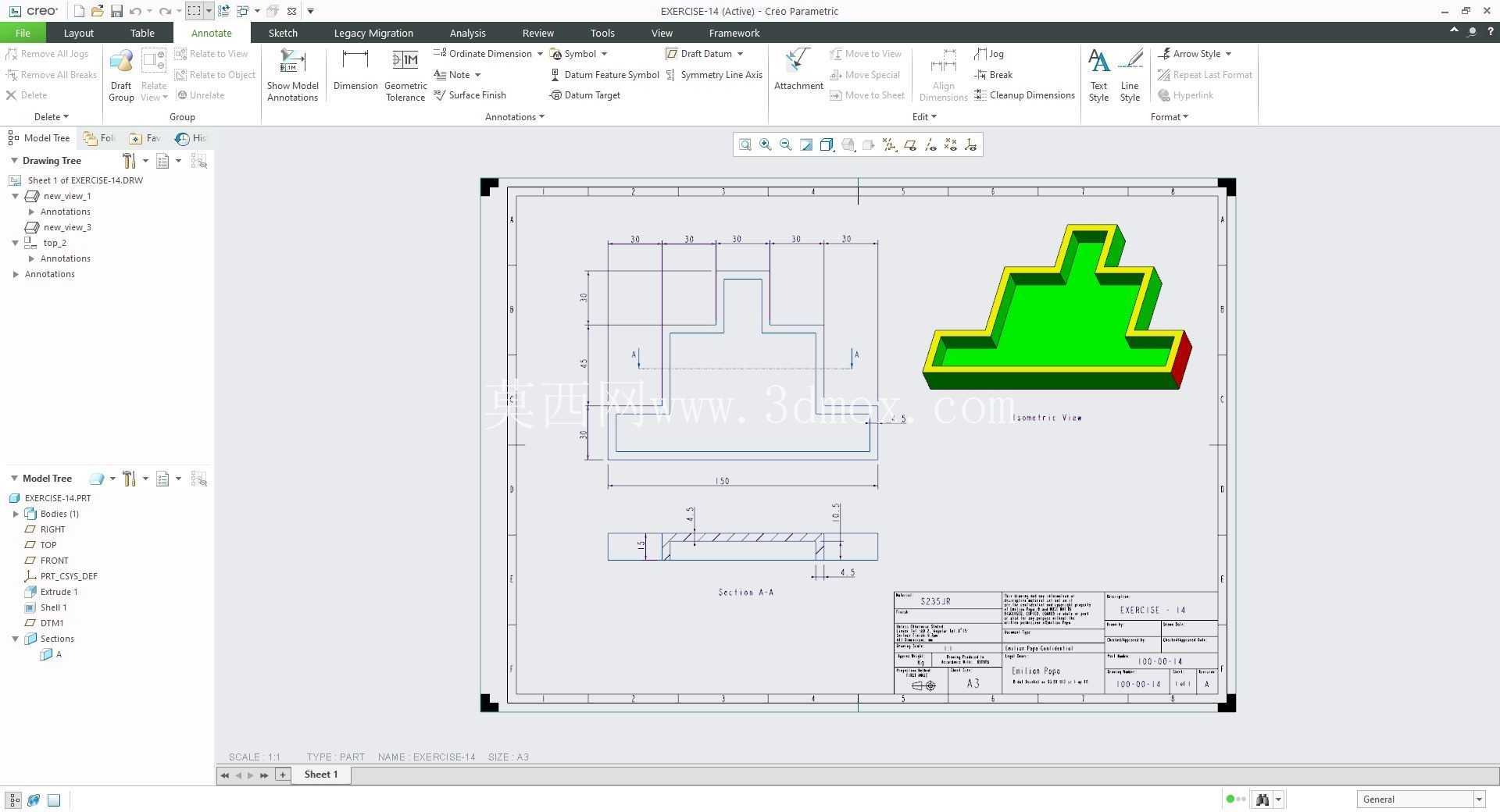Toggle point display visibility
Viewport: 1500px width, 812px height.
[x=951, y=144]
